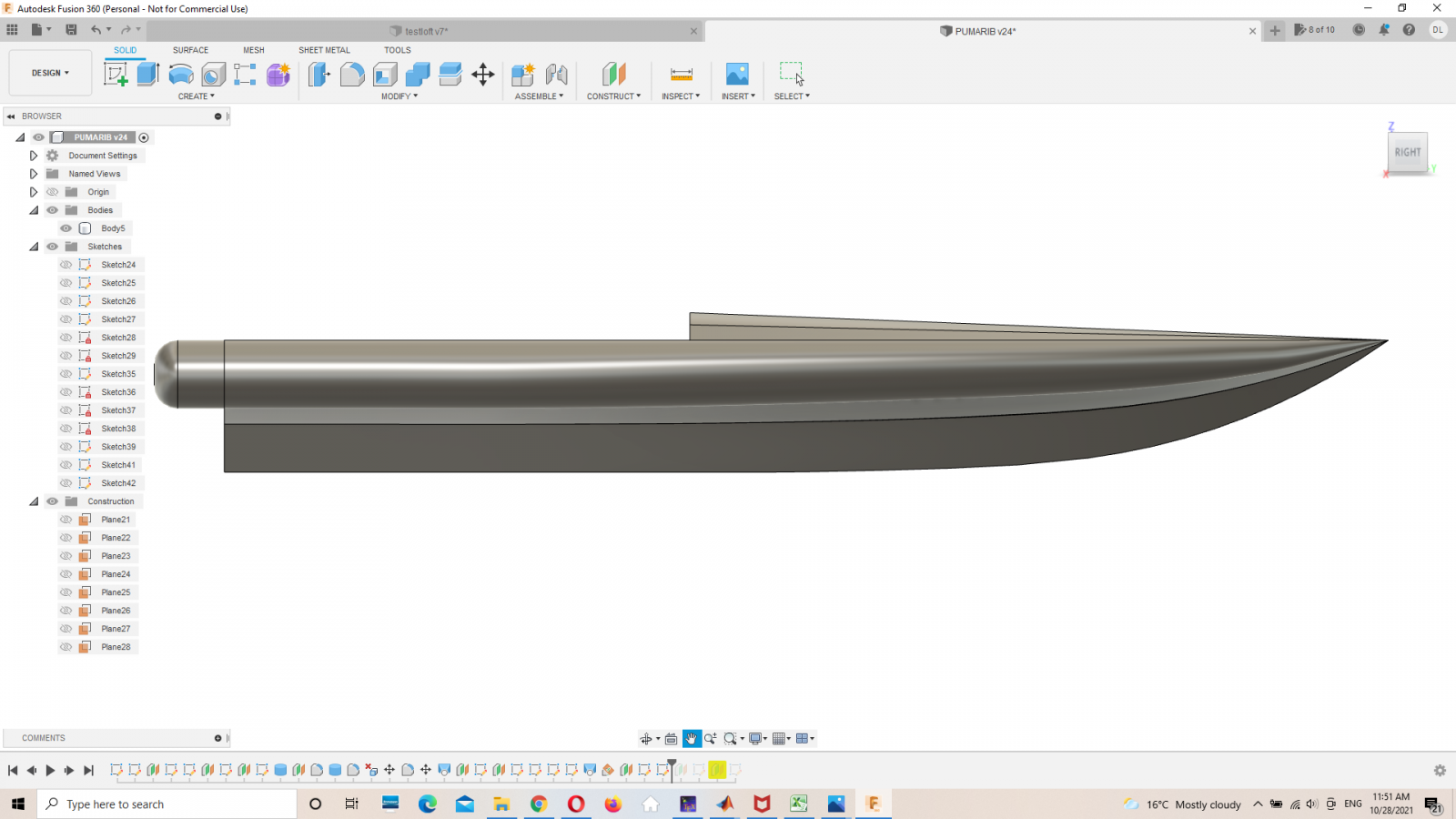Select the Move/Copy tool
The height and width of the screenshot is (819, 1456).
[483, 75]
